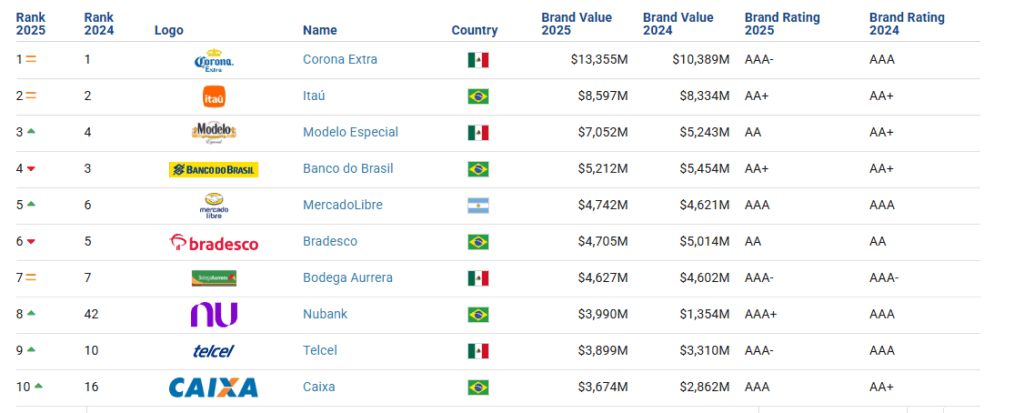This screenshot has height=413, width=1024.
Task: Click the Telcel logo
Action: click(213, 351)
